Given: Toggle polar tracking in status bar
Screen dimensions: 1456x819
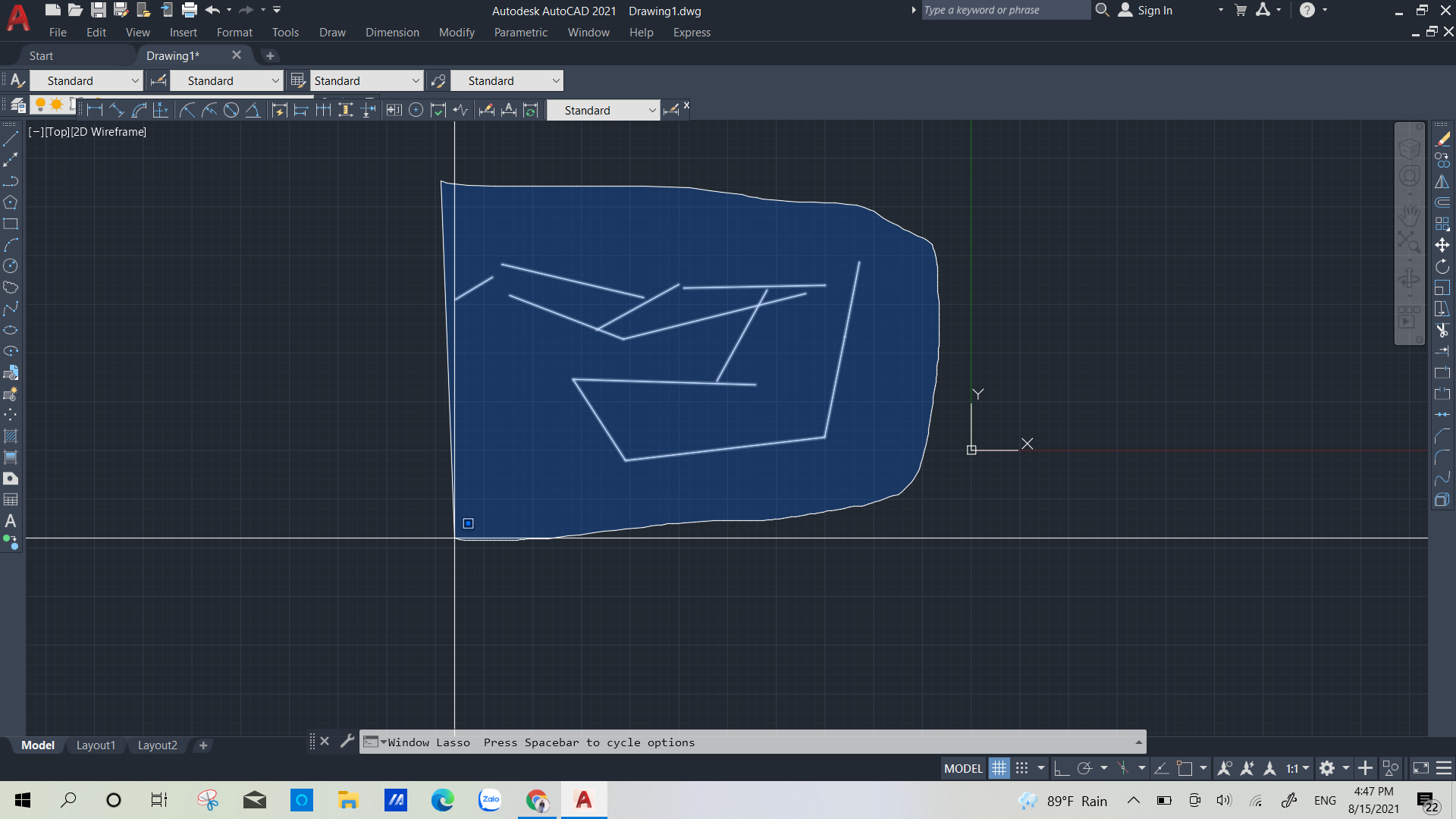Looking at the screenshot, I should (1084, 768).
